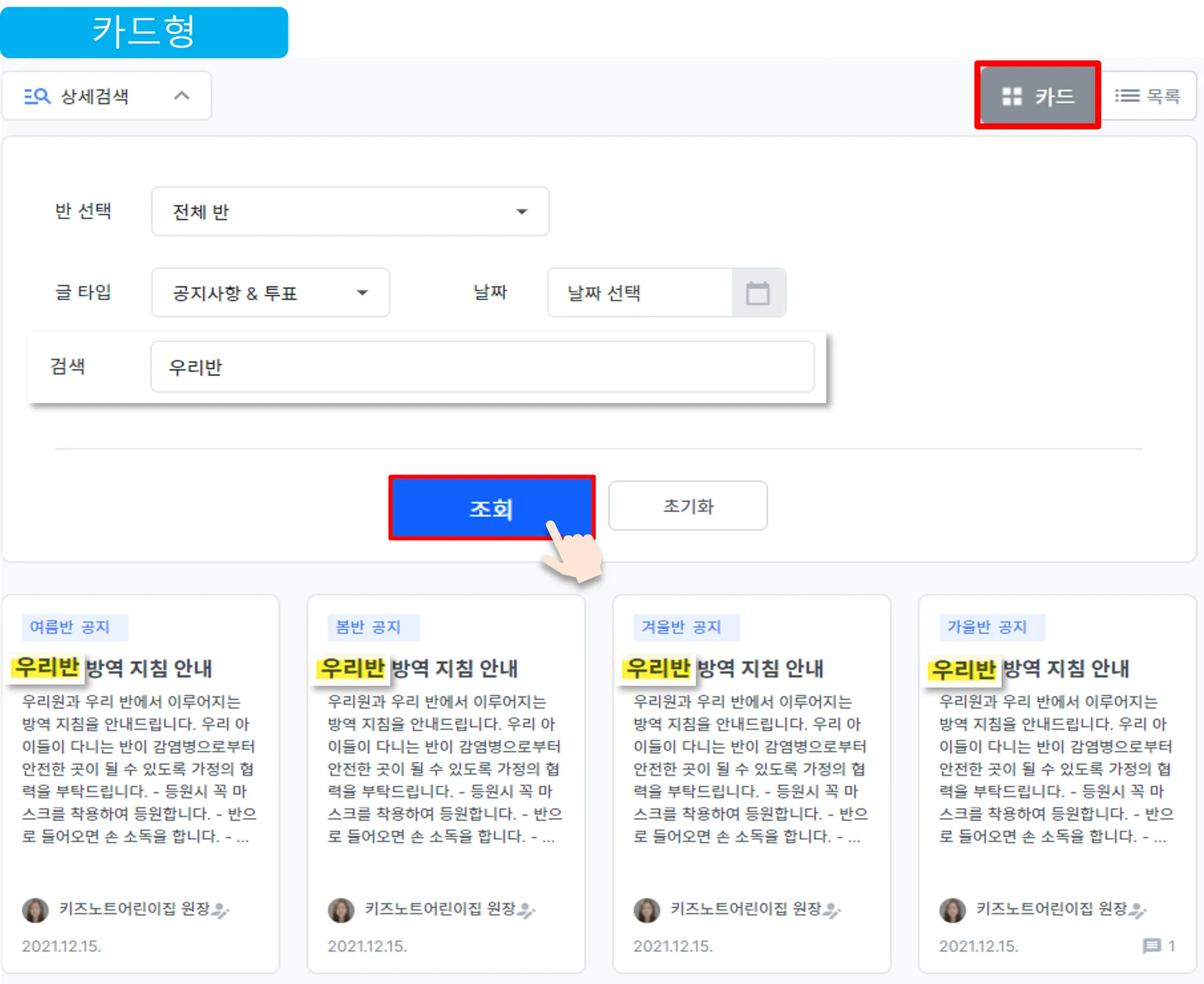Click author avatar on 여름반 공지 card
Screen dimensions: 1204x984
35,910
